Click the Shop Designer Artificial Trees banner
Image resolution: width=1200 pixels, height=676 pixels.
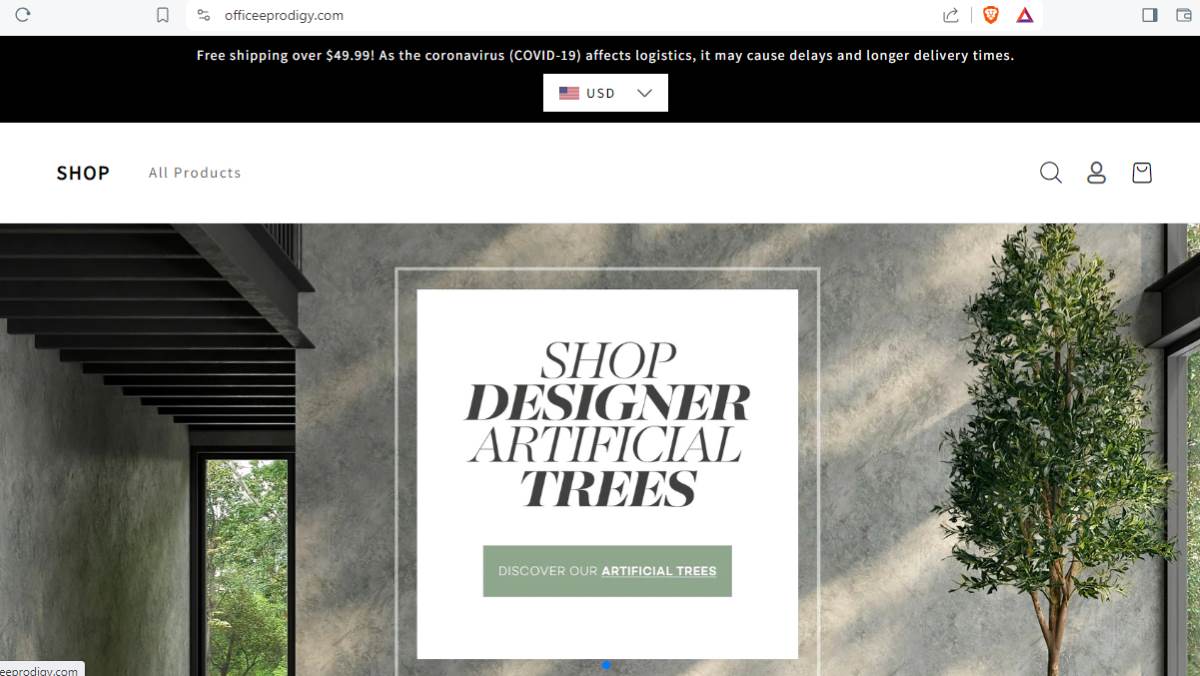pyautogui.click(x=607, y=423)
